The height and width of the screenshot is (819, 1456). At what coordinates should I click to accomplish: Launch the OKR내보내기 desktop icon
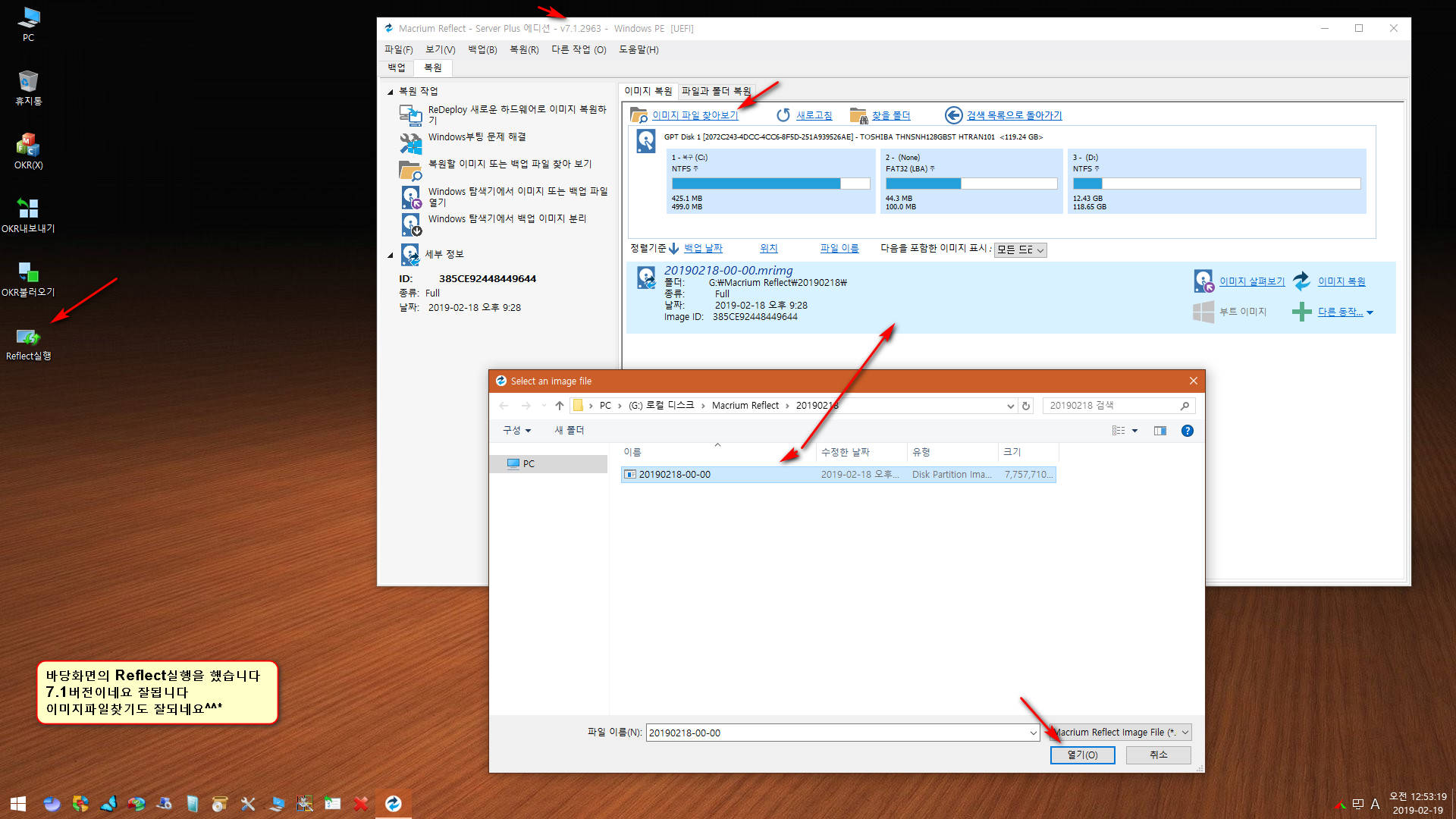point(28,215)
